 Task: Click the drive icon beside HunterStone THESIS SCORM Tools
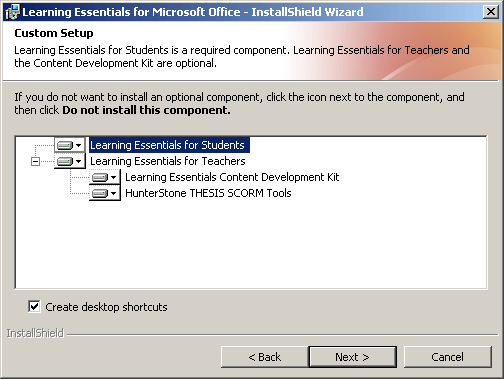(x=100, y=193)
